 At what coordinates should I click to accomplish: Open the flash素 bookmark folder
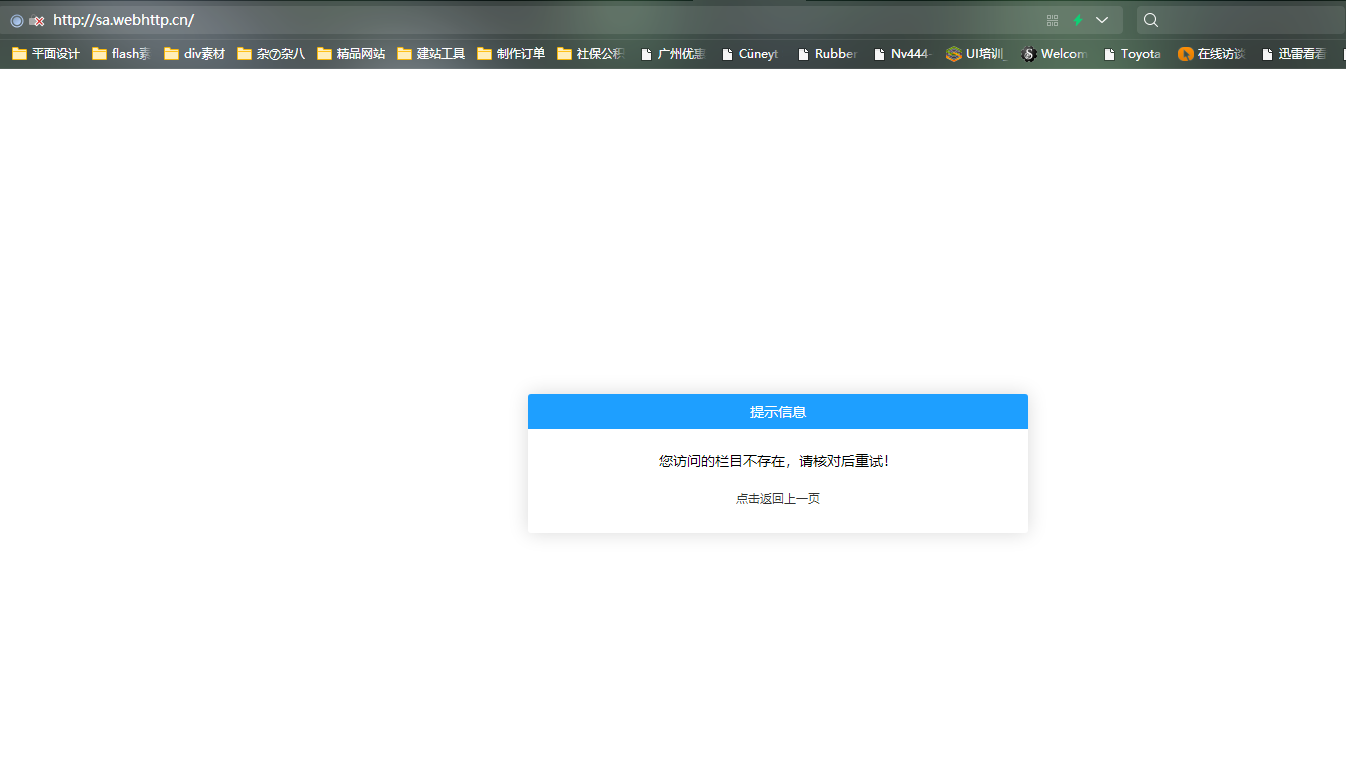[121, 54]
